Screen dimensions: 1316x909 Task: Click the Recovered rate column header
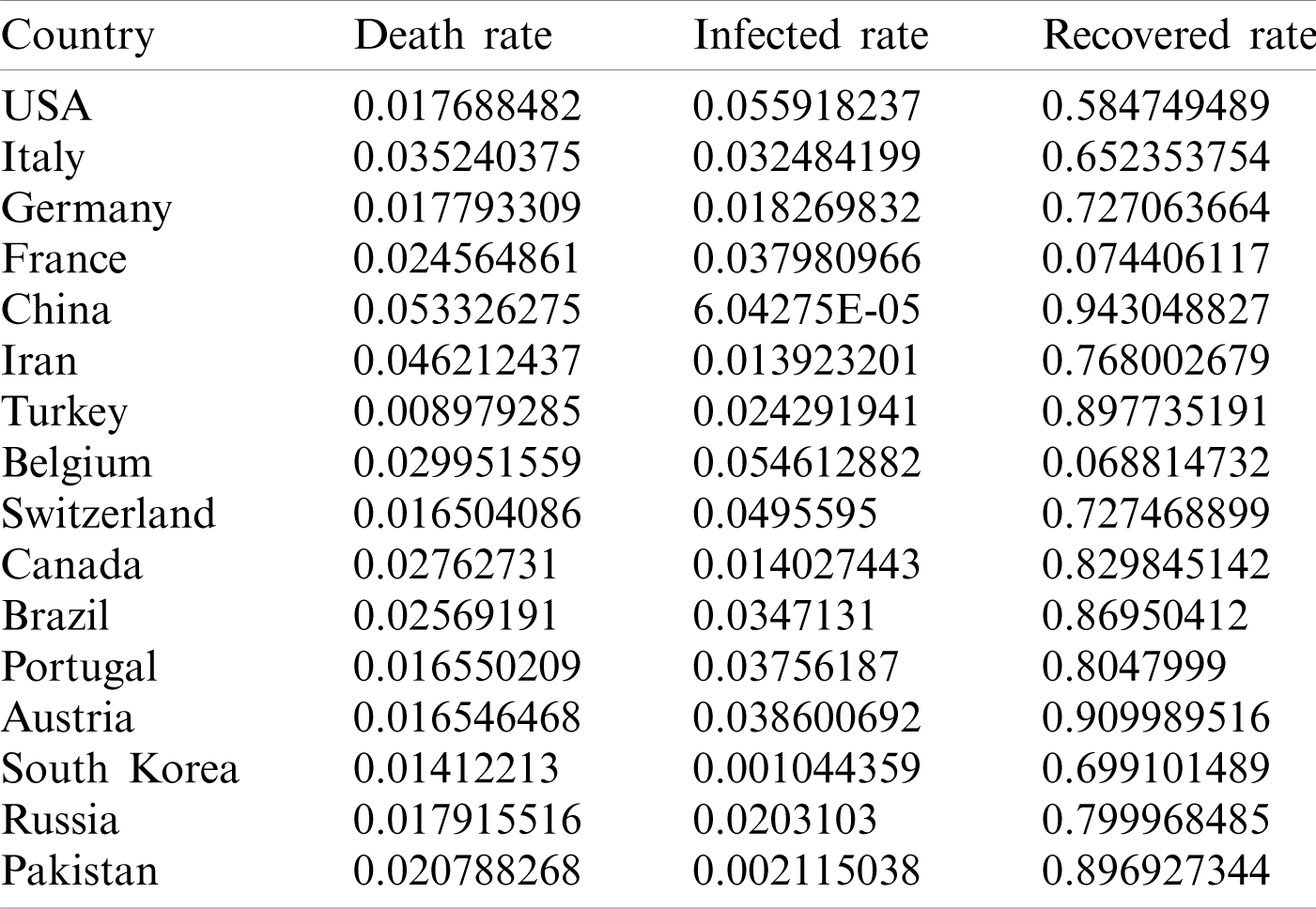[1178, 36]
